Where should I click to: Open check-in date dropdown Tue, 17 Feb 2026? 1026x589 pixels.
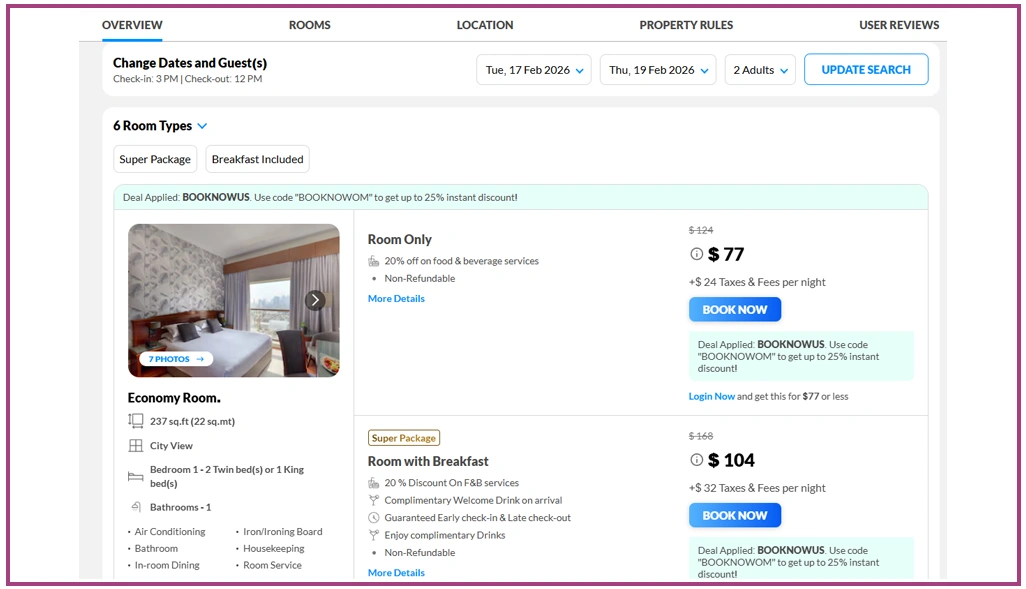(534, 70)
